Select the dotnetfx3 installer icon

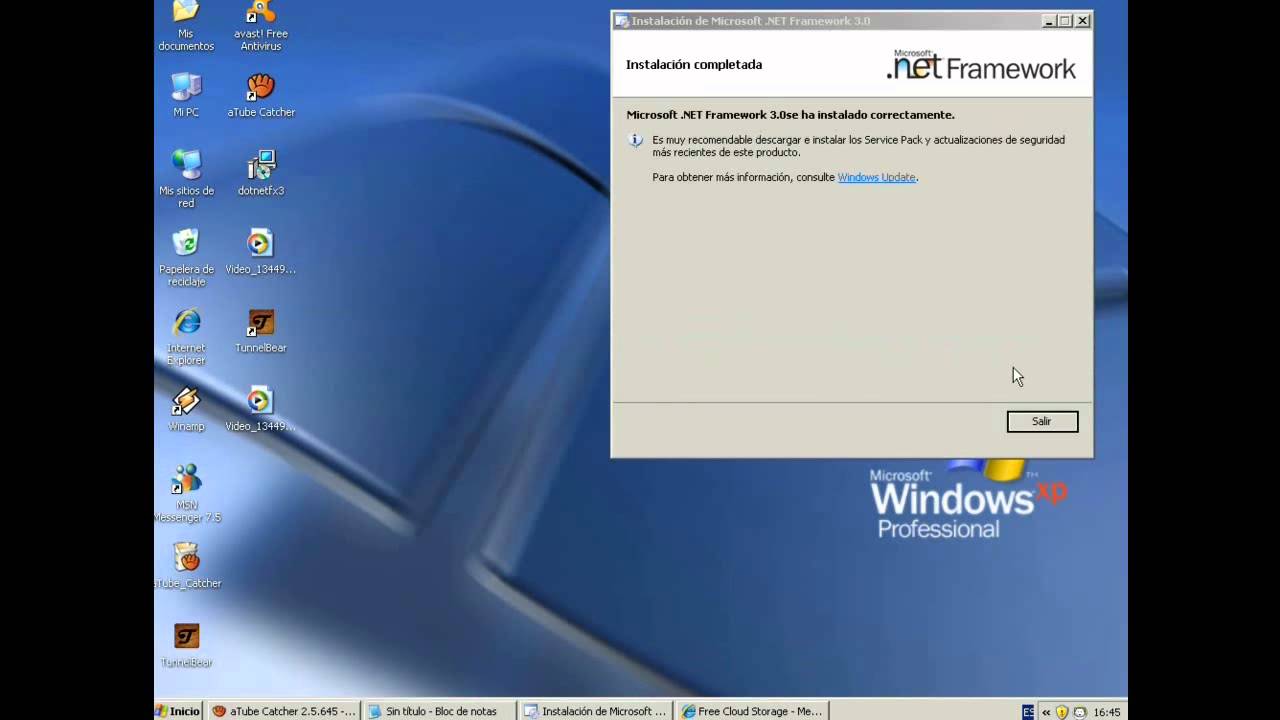point(261,173)
